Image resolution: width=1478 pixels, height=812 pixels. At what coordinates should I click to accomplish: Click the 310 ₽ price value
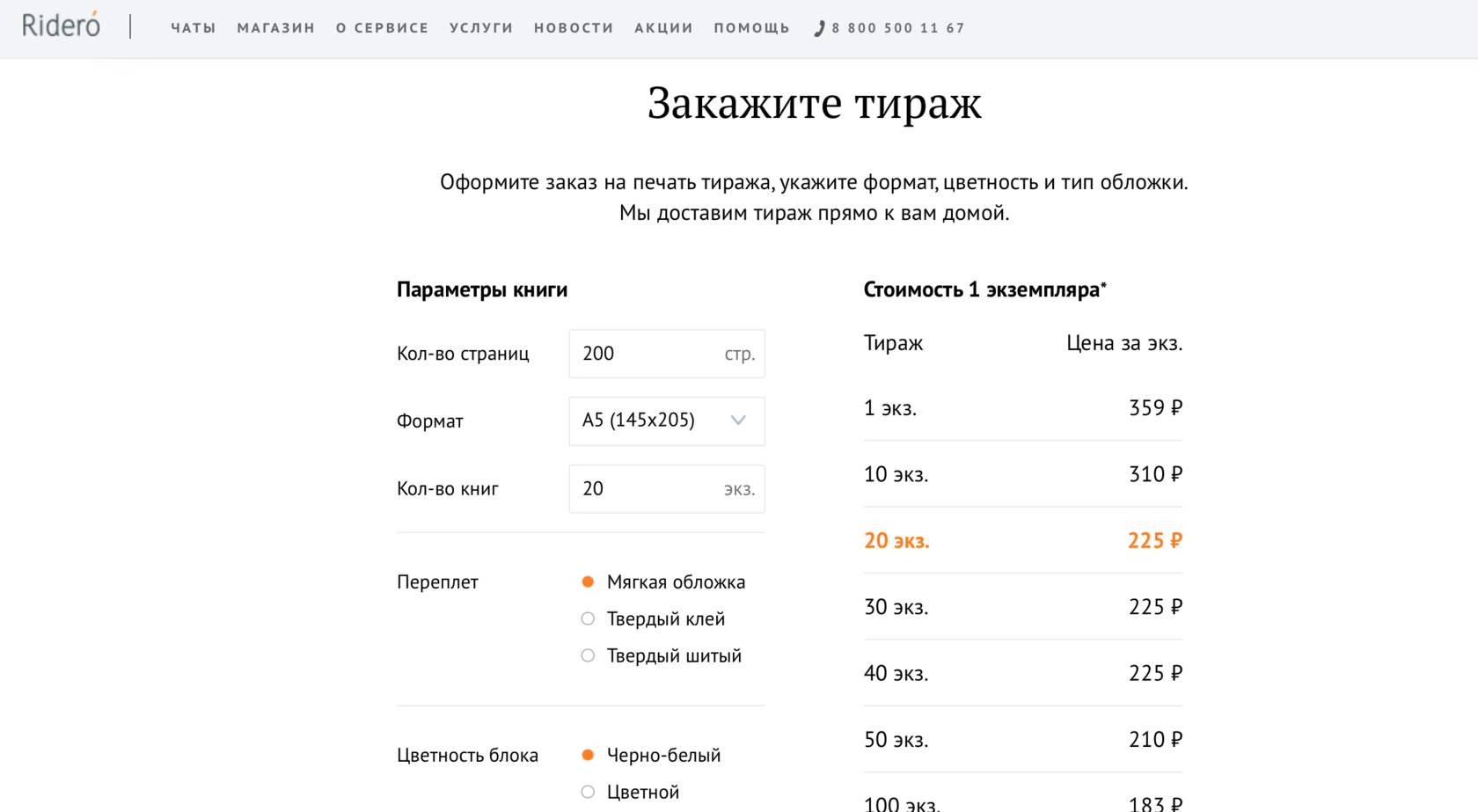click(x=1156, y=474)
